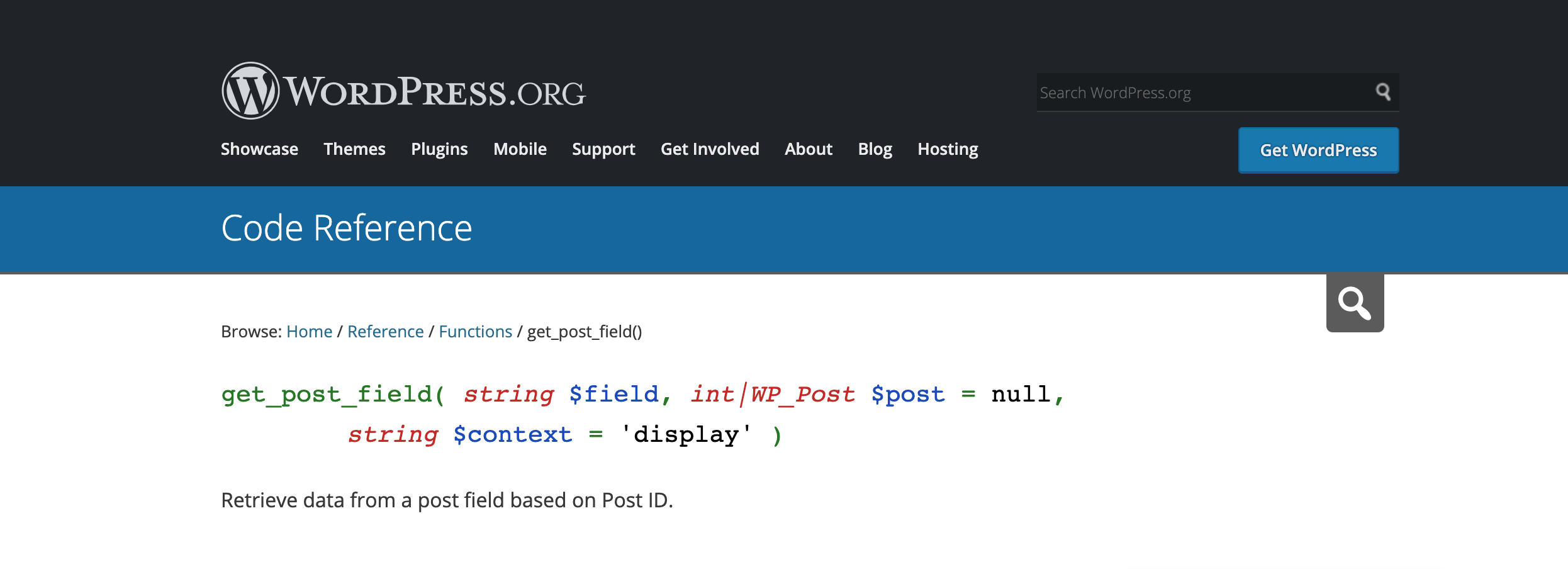Open the Get Involved page
The height and width of the screenshot is (569, 1568).
[x=710, y=149]
